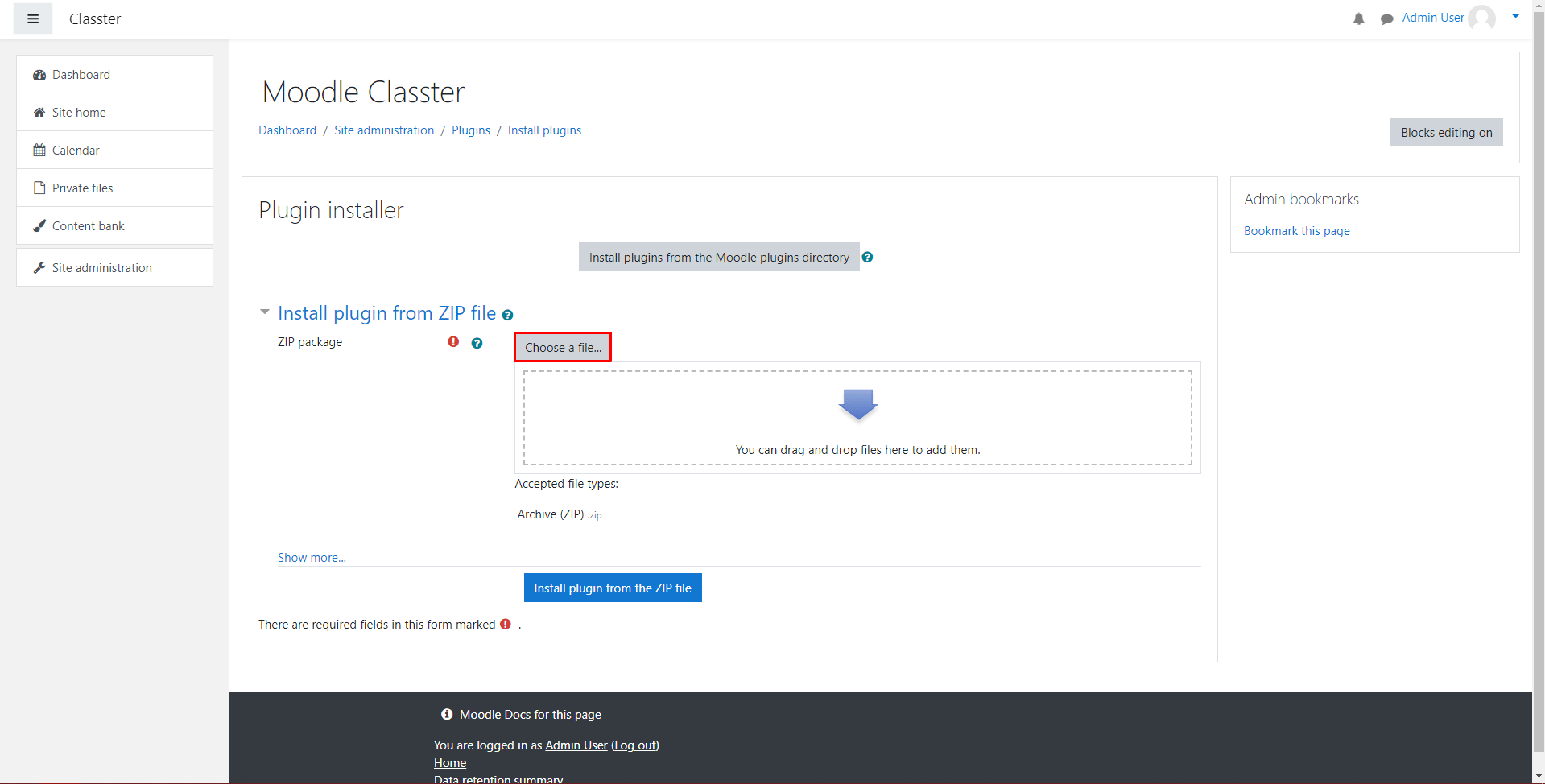Toggle the hamburger side drawer menu

[33, 19]
